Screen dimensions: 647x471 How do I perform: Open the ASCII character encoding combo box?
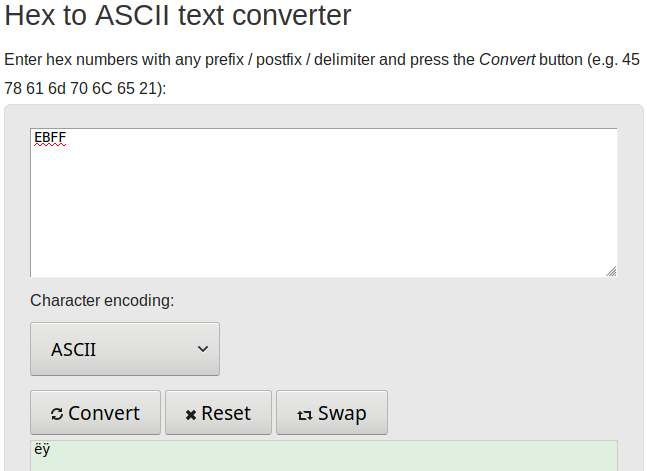[125, 349]
